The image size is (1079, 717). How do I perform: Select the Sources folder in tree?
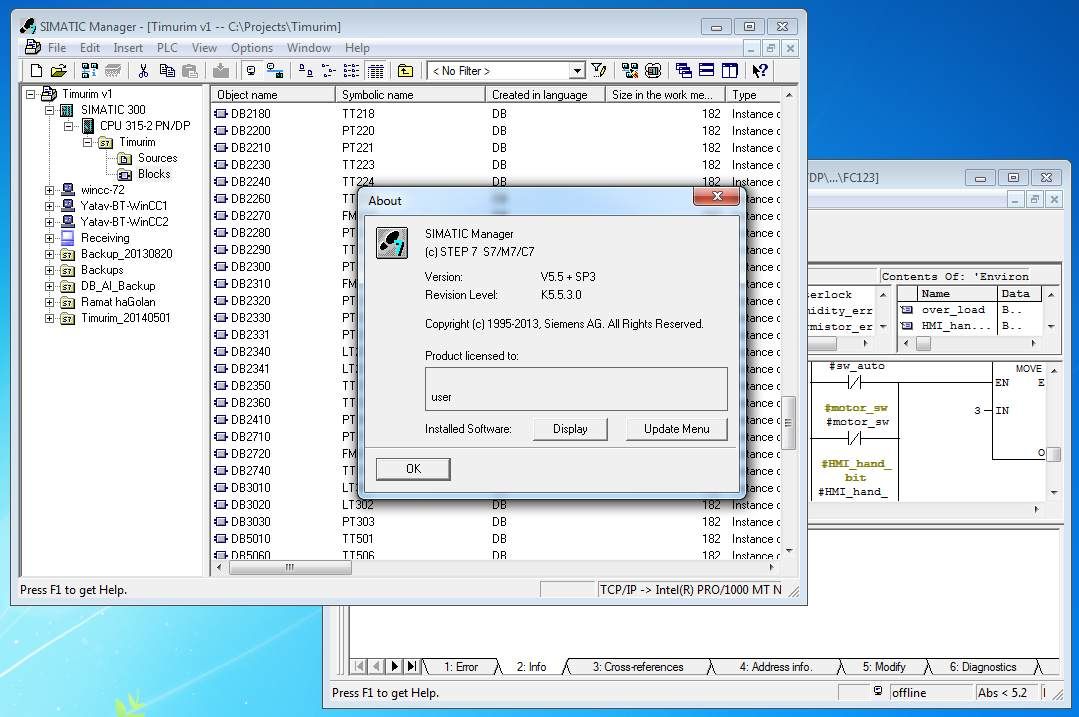tap(158, 158)
